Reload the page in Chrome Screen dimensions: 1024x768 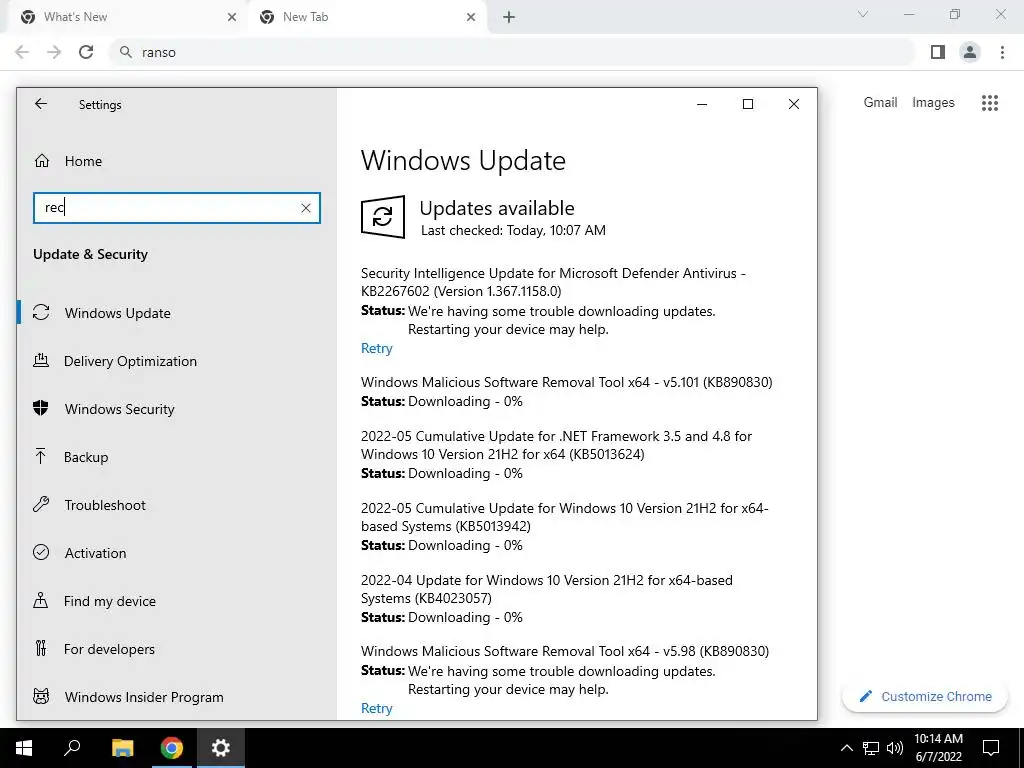86,52
